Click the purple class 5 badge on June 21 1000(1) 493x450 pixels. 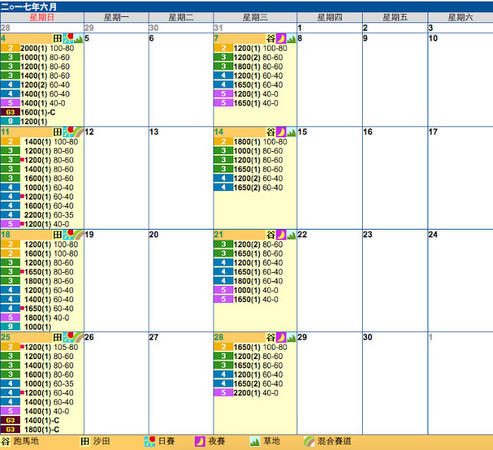(x=223, y=290)
